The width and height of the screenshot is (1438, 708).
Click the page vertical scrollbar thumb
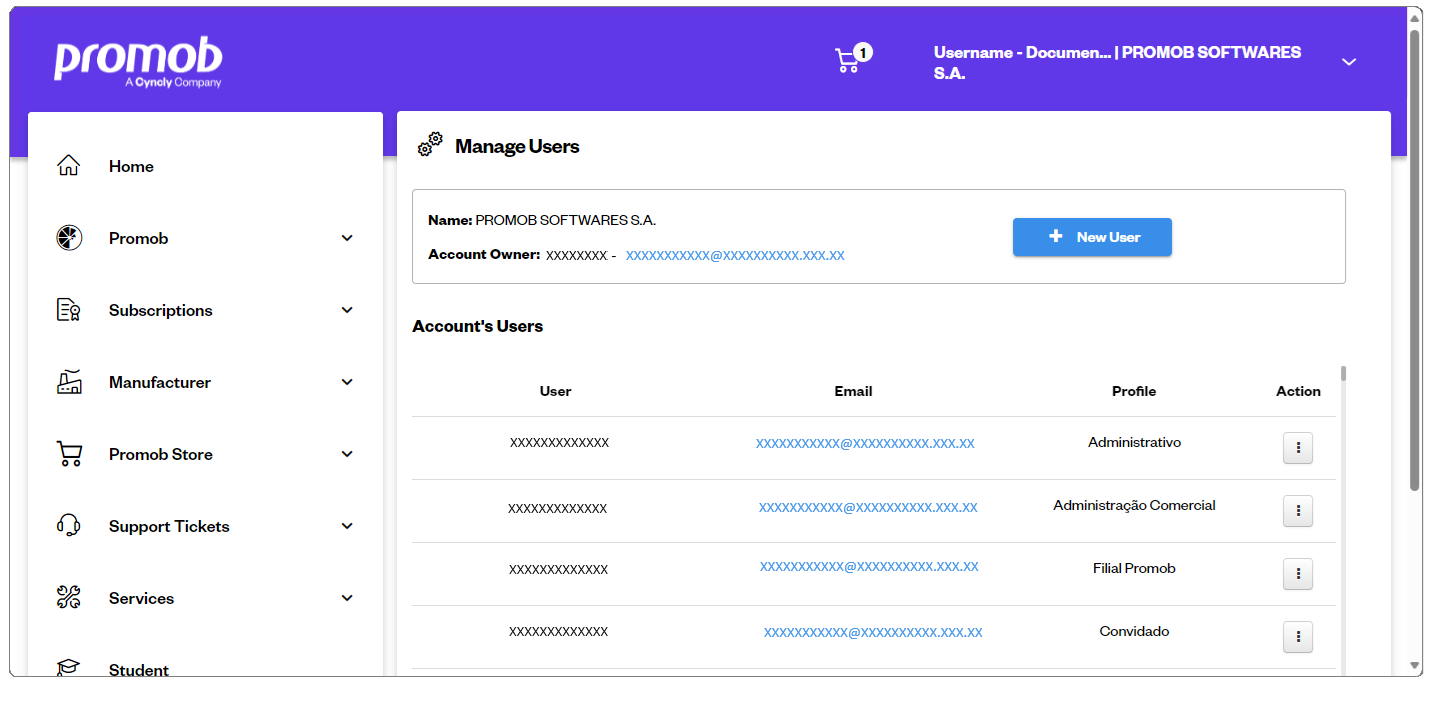(1414, 260)
